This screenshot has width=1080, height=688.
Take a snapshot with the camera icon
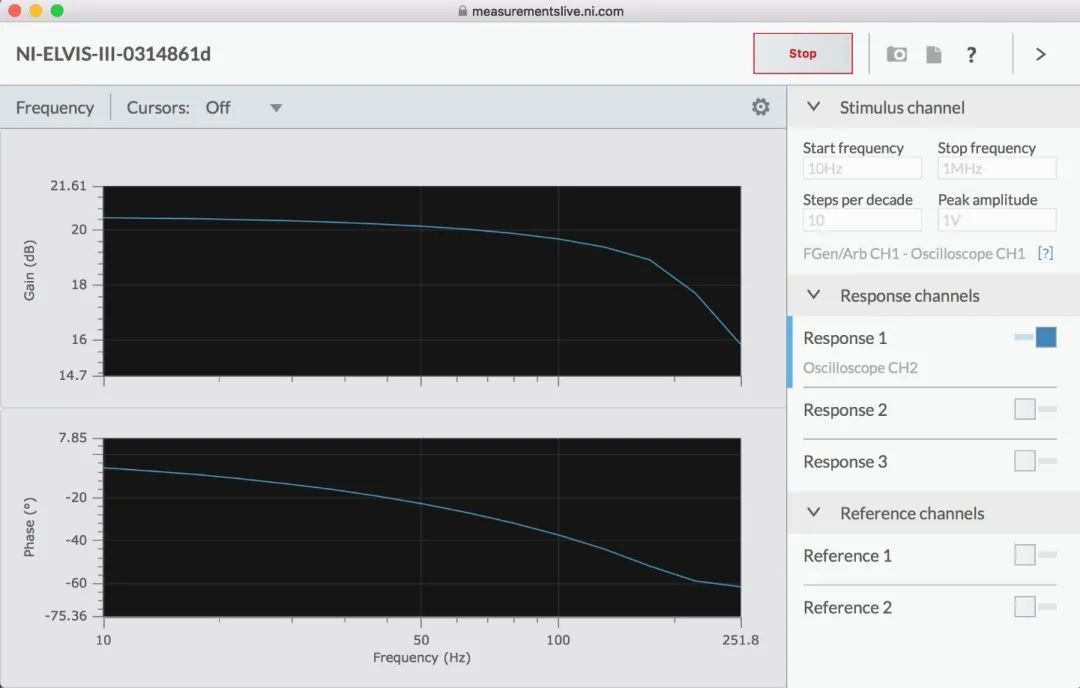coord(896,54)
